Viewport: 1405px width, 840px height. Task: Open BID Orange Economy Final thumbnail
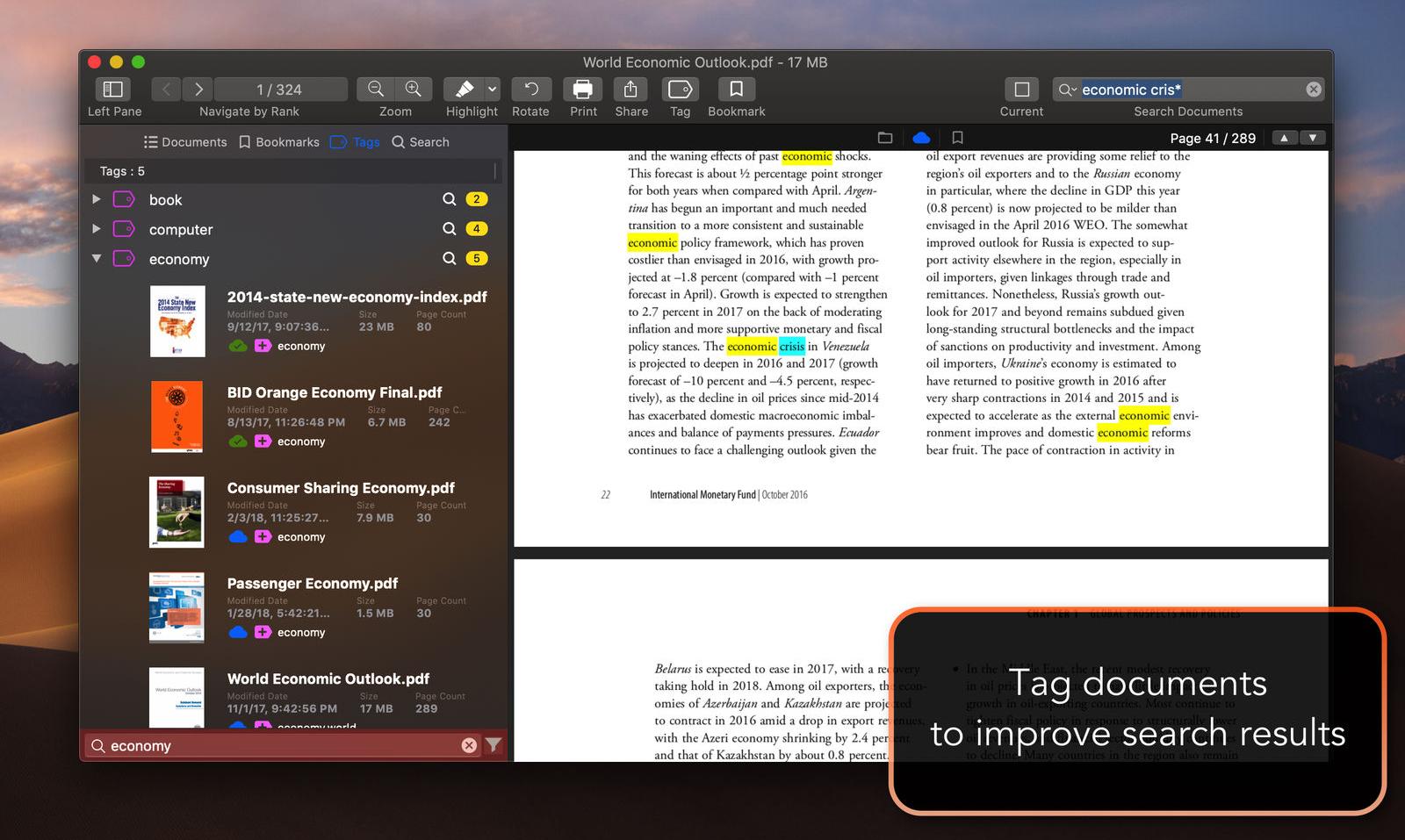point(177,417)
